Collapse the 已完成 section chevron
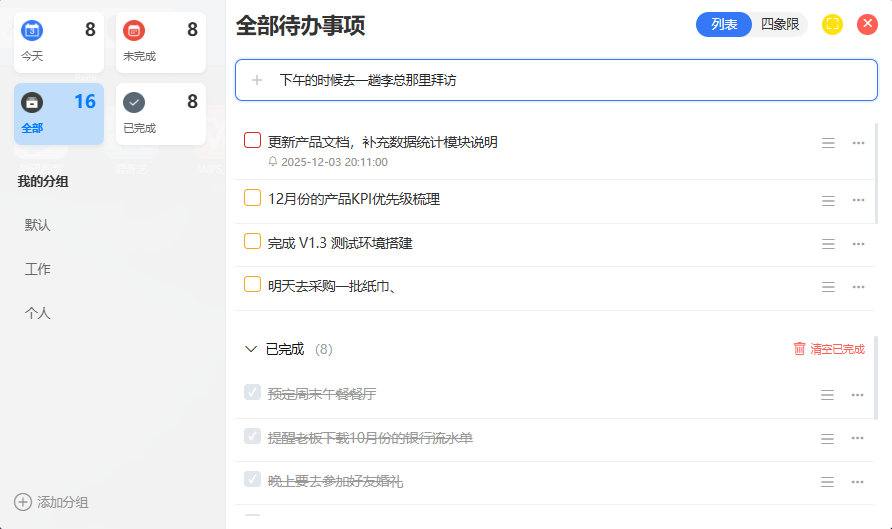Viewport: 892px width, 529px height. [250, 349]
